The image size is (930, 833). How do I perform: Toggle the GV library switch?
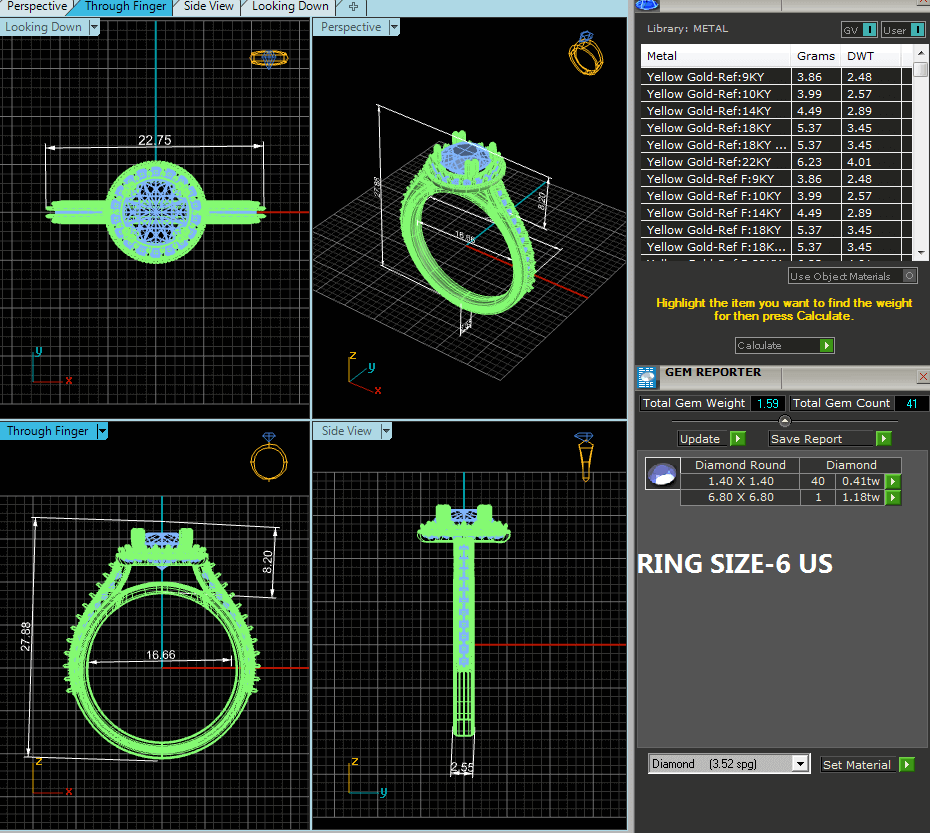pos(869,30)
